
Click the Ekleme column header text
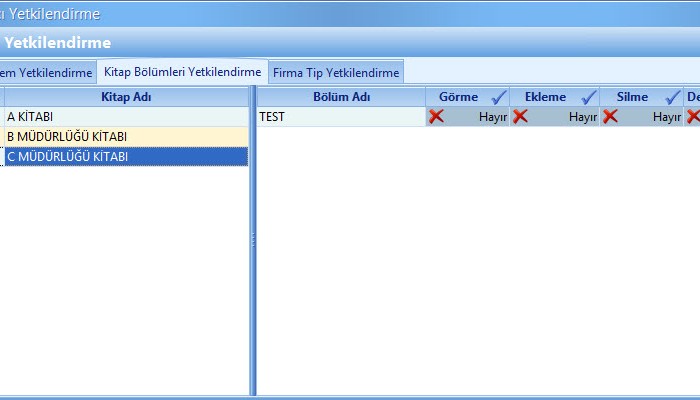(x=545, y=97)
